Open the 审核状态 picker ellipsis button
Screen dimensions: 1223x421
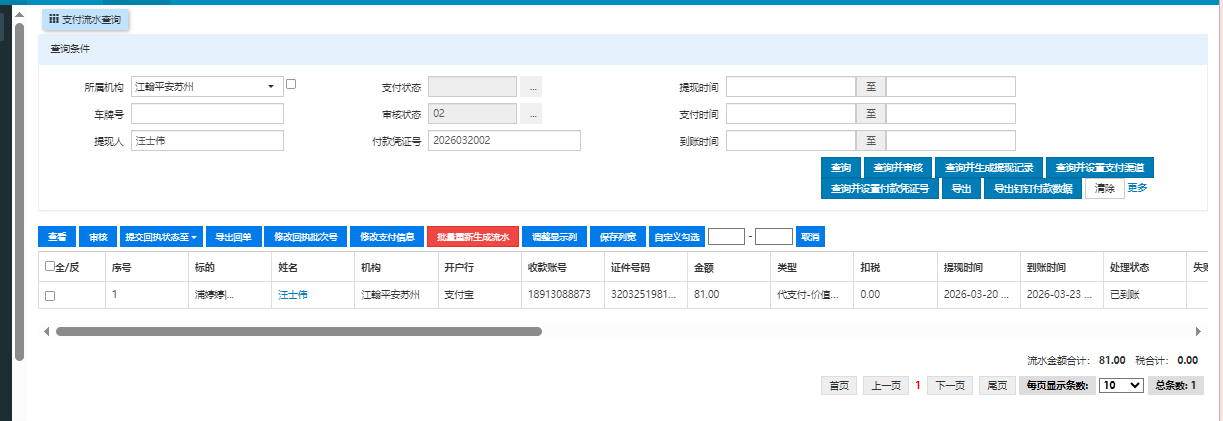tap(531, 114)
